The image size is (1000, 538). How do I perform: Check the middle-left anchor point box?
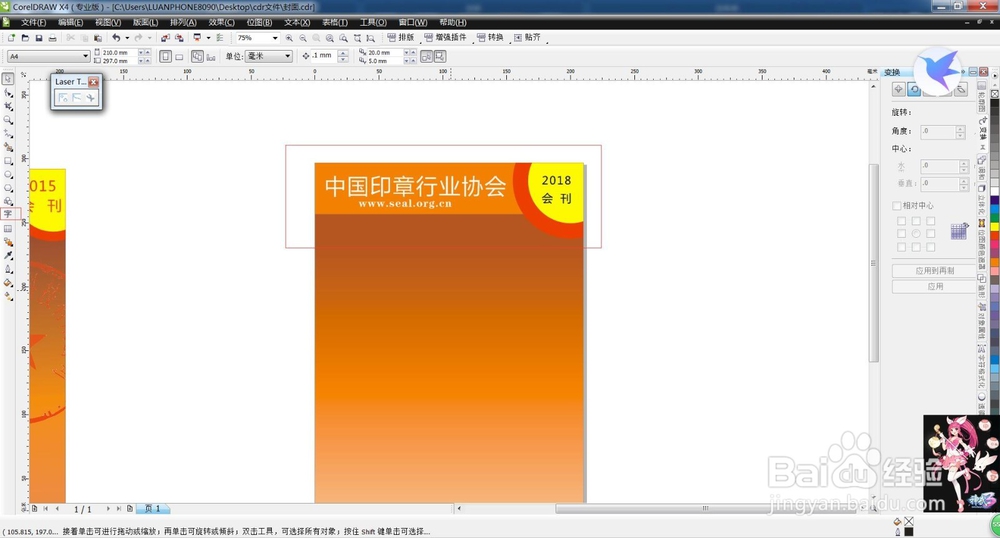901,234
